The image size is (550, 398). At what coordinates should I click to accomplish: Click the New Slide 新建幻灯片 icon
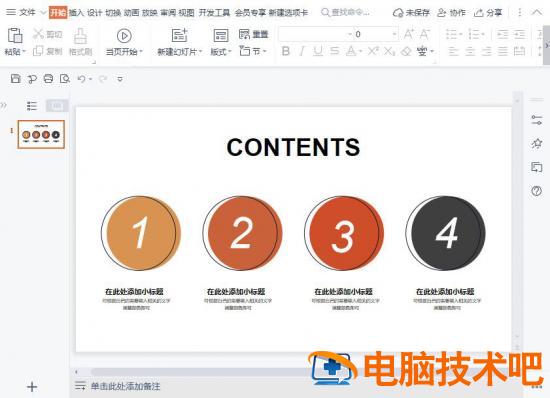coord(179,36)
